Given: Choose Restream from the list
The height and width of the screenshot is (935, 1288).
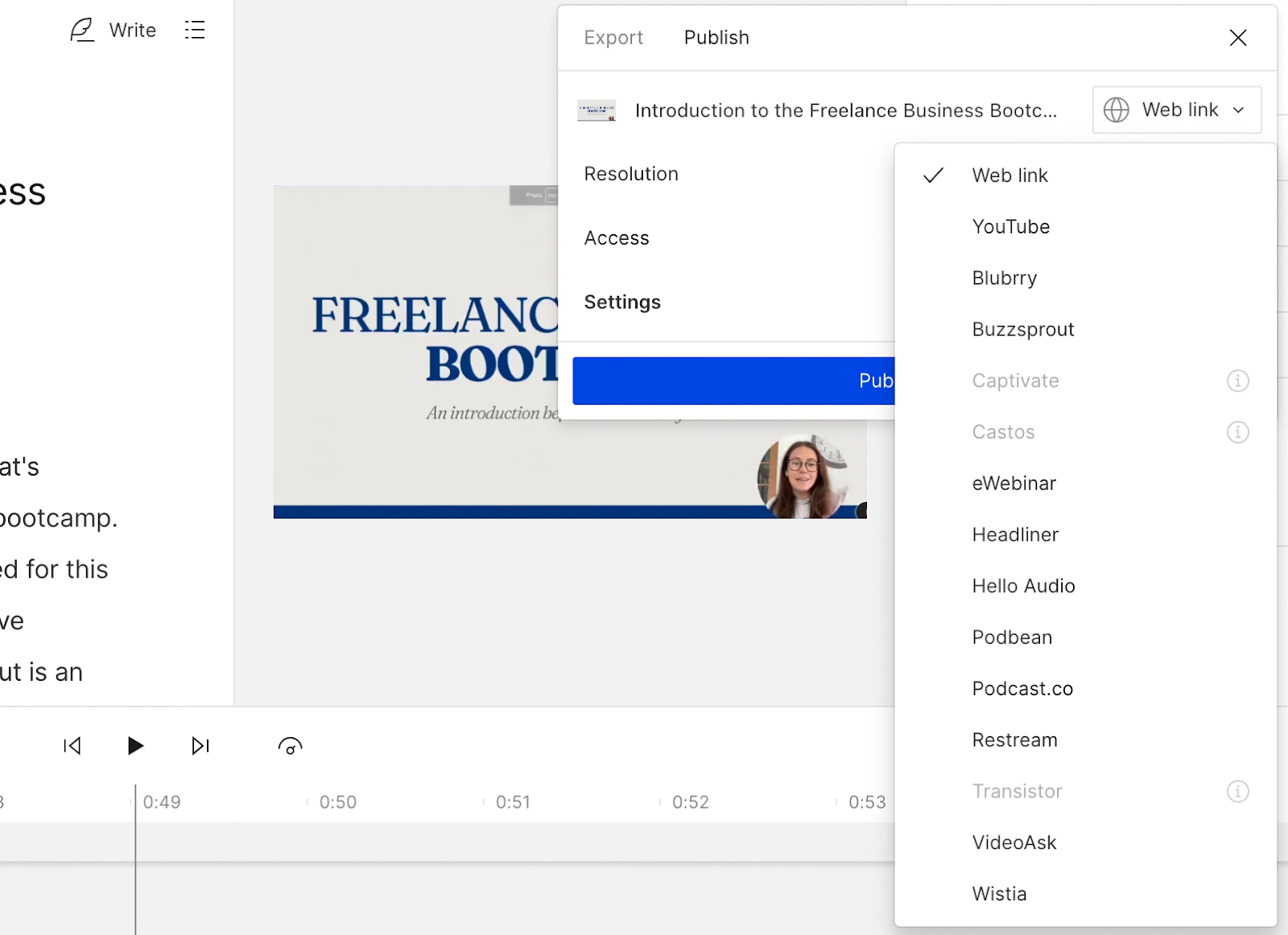Looking at the screenshot, I should (x=1085, y=740).
